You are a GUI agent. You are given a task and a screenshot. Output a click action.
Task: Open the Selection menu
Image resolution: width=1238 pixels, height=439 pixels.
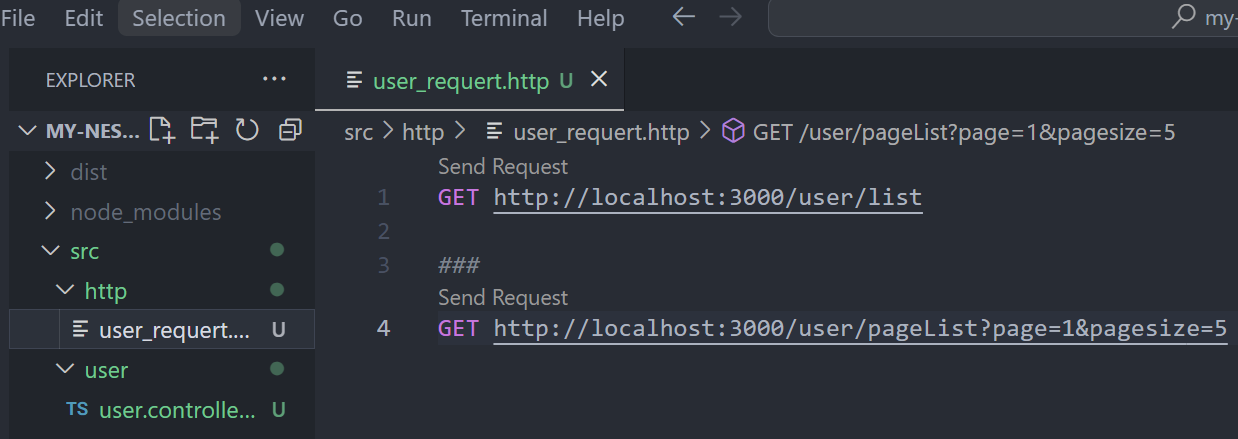click(x=179, y=18)
